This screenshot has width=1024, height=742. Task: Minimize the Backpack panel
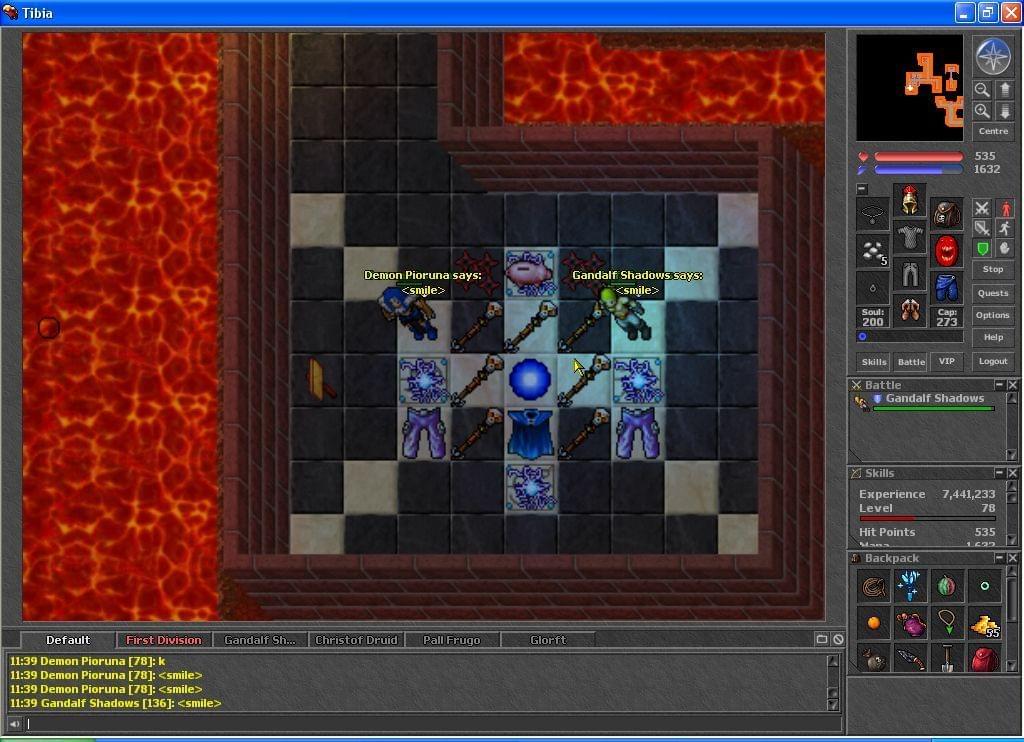[x=999, y=558]
